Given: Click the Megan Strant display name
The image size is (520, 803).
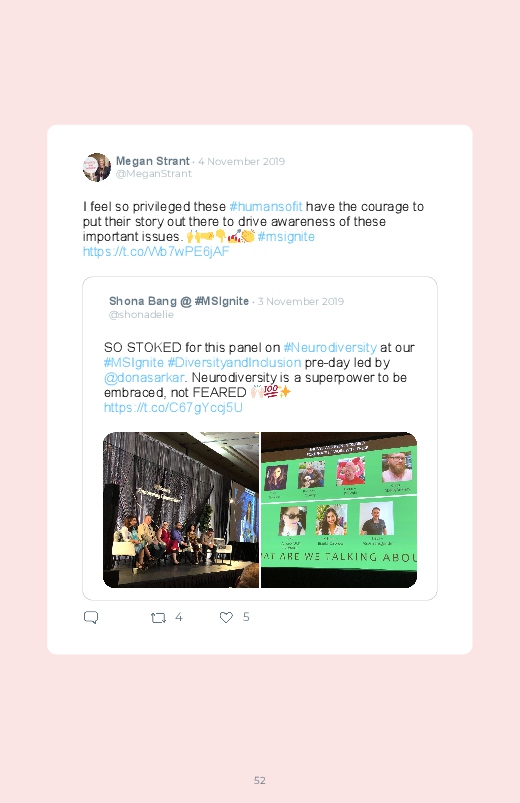Looking at the screenshot, I should 153,161.
